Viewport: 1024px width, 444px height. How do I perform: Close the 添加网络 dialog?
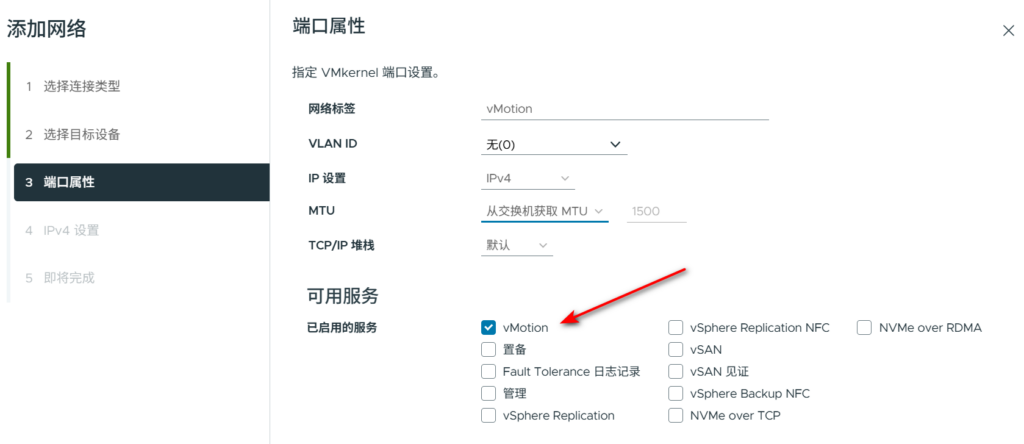tap(1008, 31)
